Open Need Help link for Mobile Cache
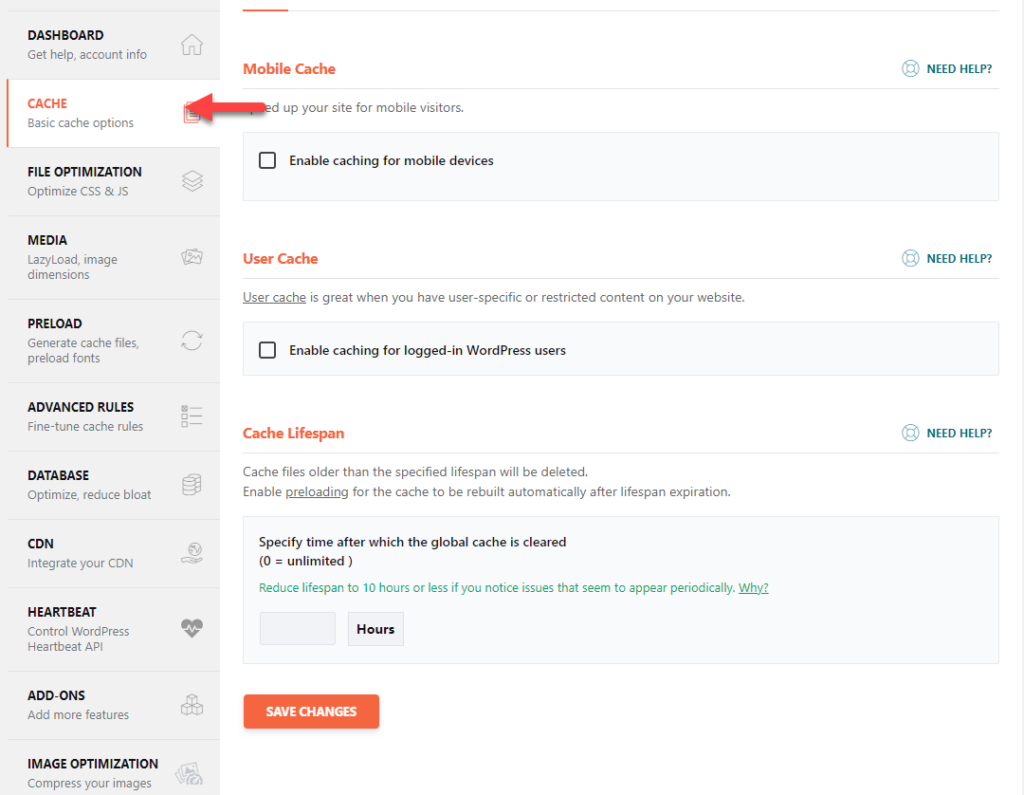This screenshot has height=795, width=1024. 959,69
